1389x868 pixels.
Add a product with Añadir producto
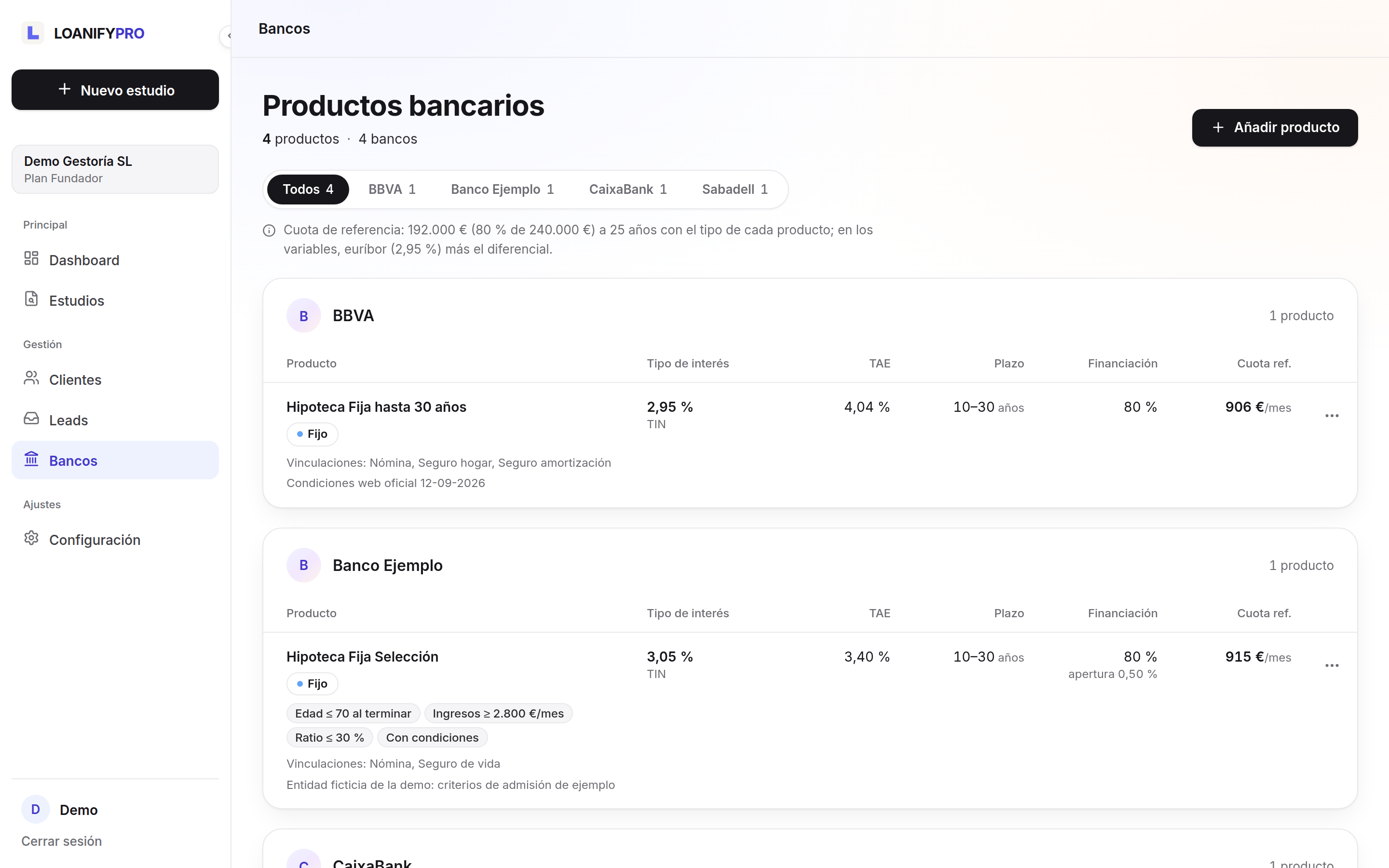tap(1275, 127)
